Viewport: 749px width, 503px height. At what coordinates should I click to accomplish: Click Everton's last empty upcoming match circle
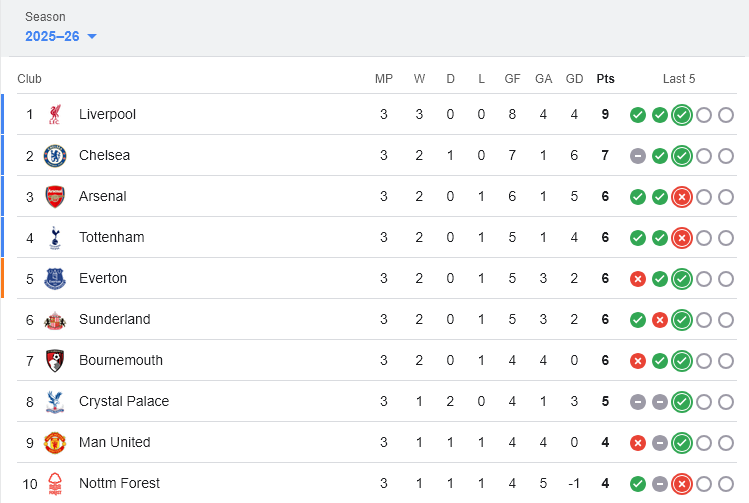tap(726, 279)
